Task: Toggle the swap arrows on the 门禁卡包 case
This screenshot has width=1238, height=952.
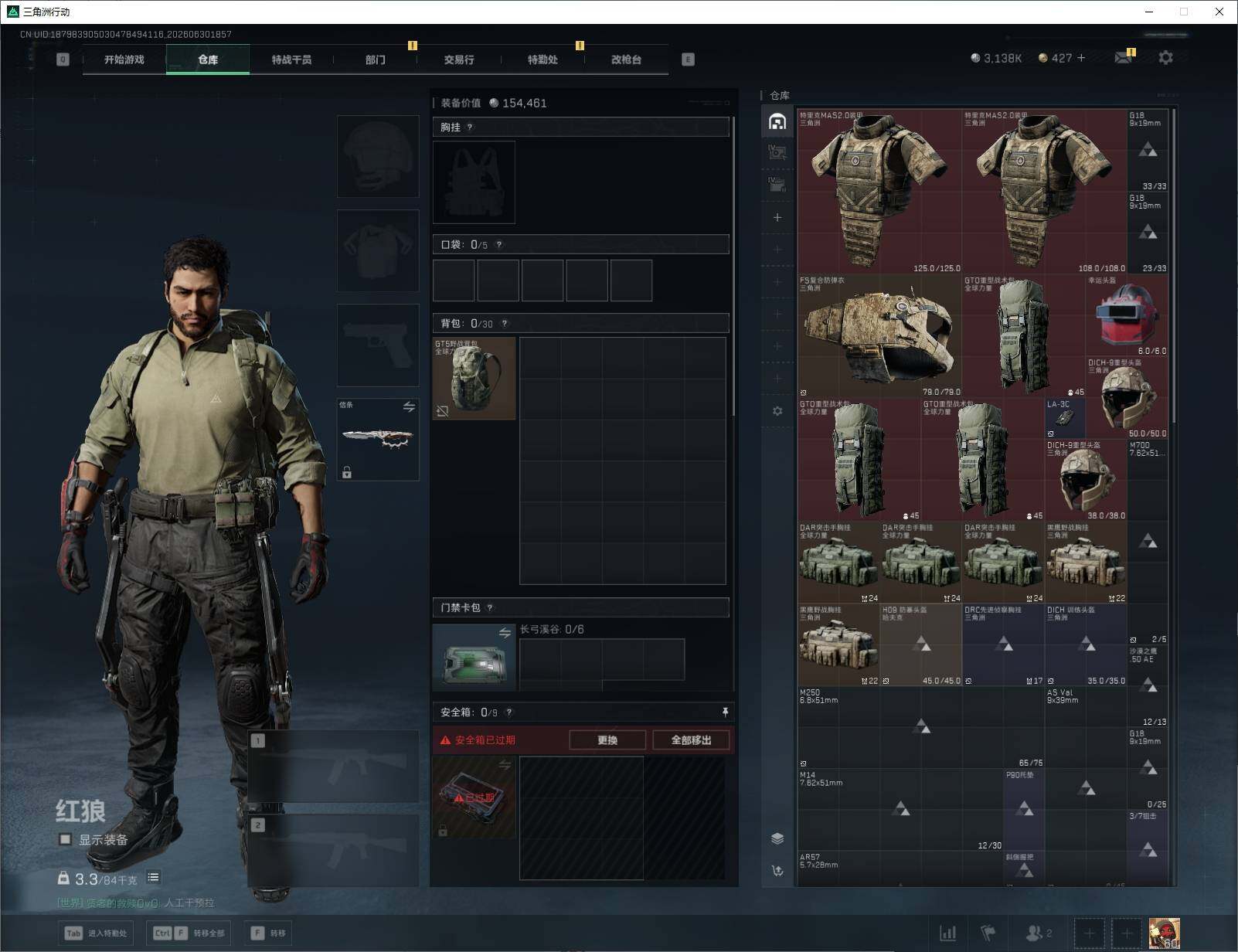Action: (x=505, y=633)
